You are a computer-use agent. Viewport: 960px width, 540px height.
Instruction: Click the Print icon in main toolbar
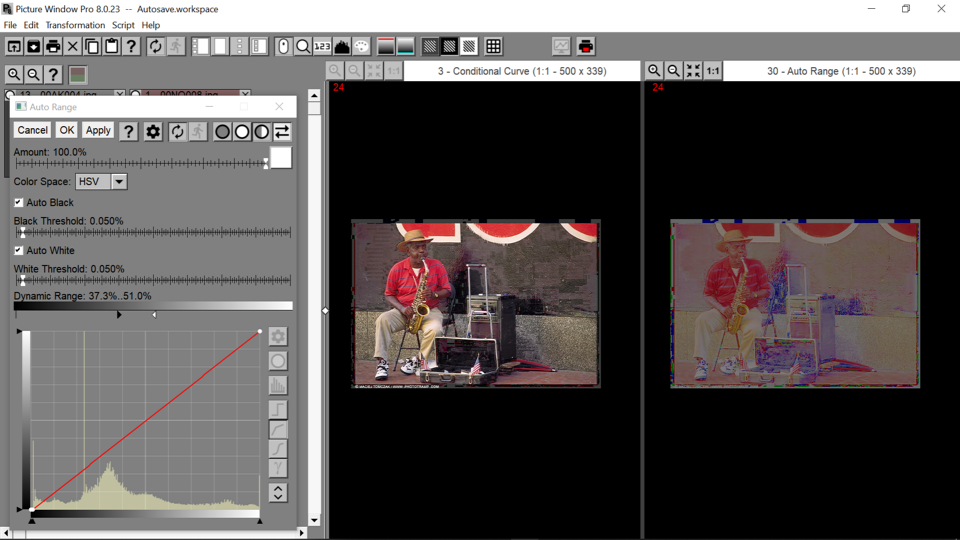(x=53, y=47)
